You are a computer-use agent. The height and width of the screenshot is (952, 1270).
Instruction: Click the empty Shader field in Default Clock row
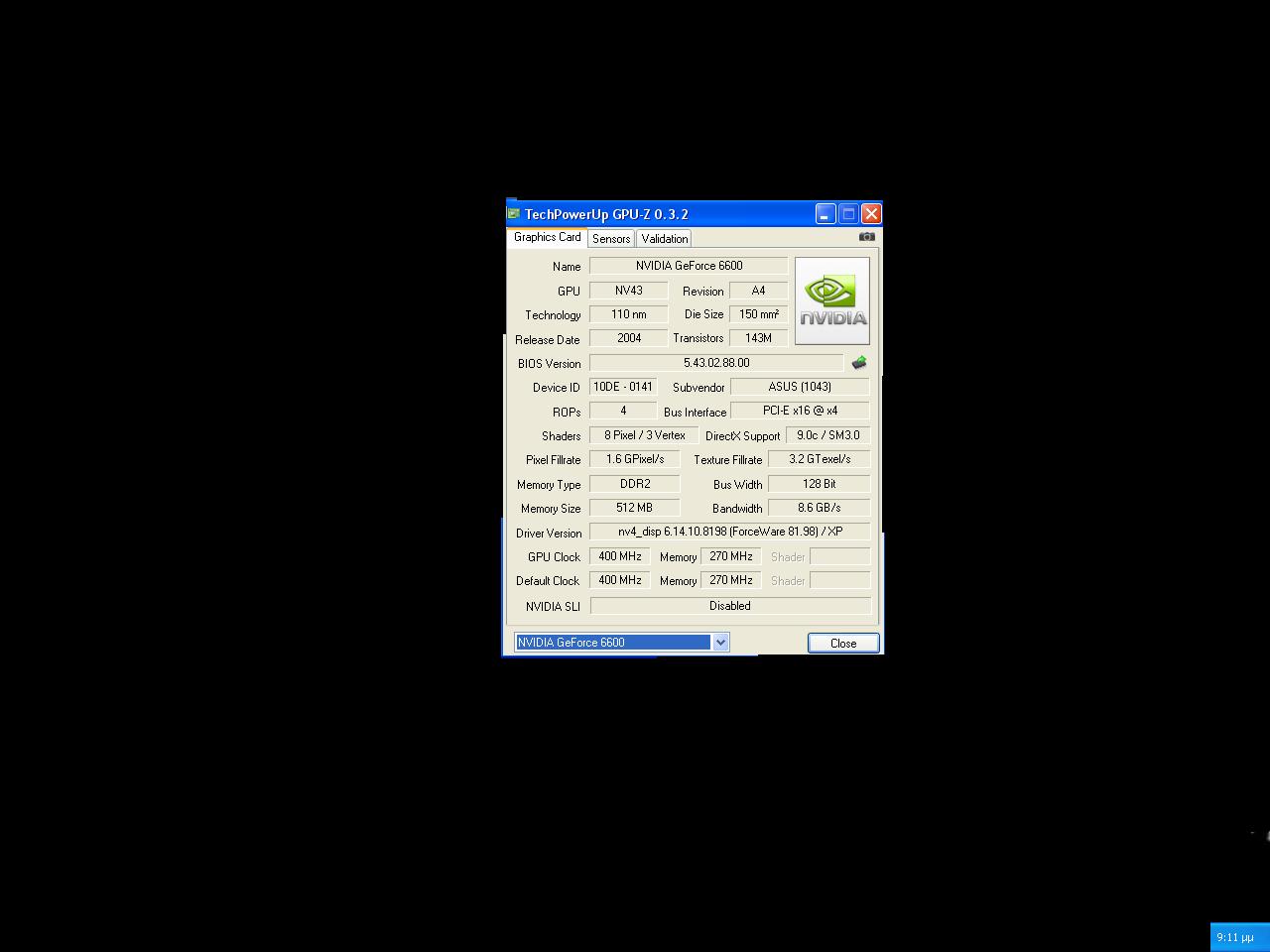[x=840, y=580]
